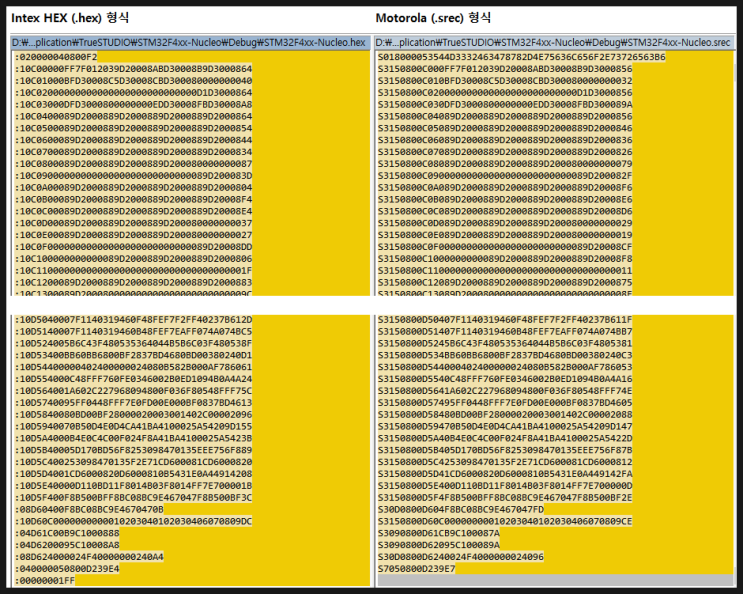
Task: Select srec line 'S30D0800D6240024F4000000024096'
Action: point(461,557)
